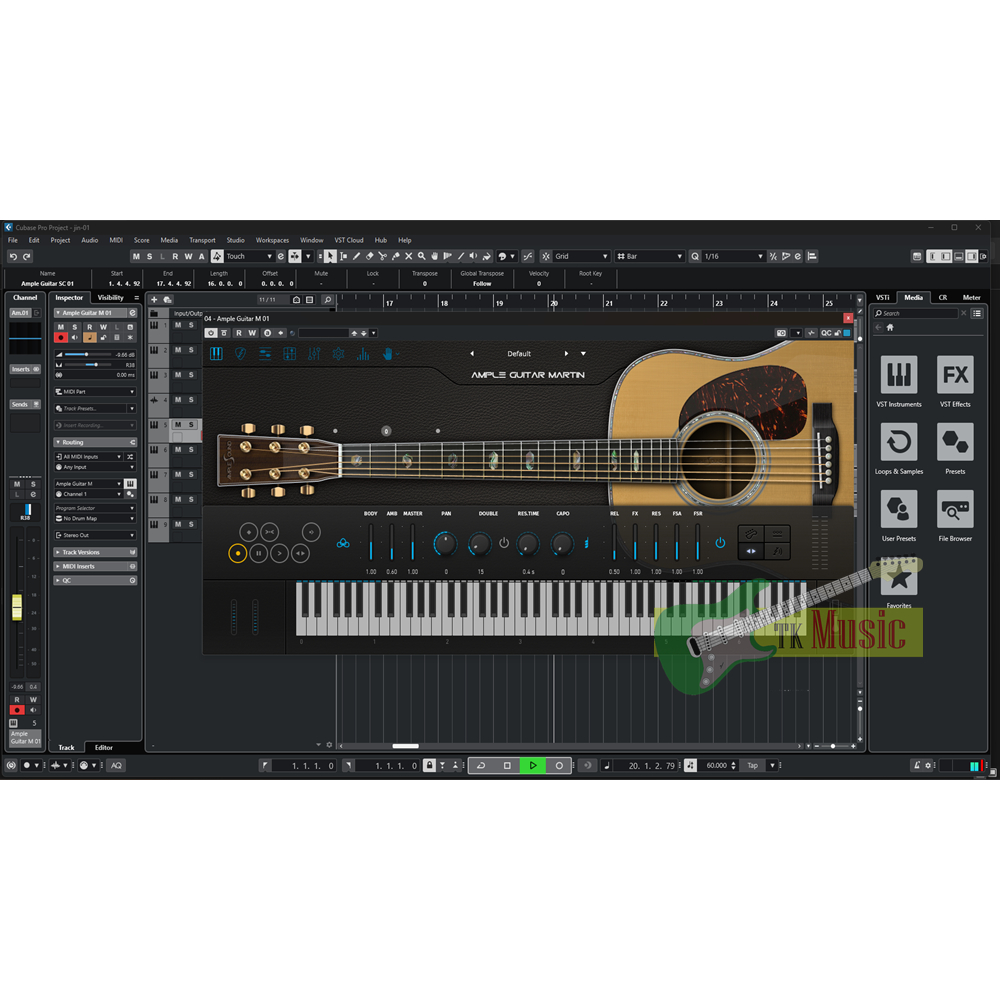1000x1000 pixels.
Task: Open the Grid snap type dropdown
Action: [581, 256]
